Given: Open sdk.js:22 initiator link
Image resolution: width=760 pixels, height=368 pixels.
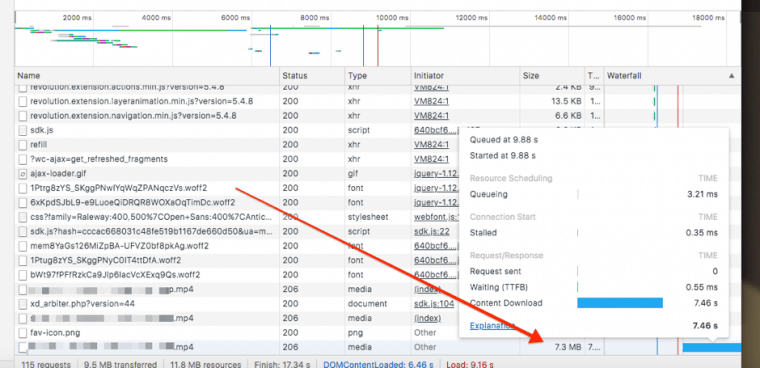Looking at the screenshot, I should 431,231.
